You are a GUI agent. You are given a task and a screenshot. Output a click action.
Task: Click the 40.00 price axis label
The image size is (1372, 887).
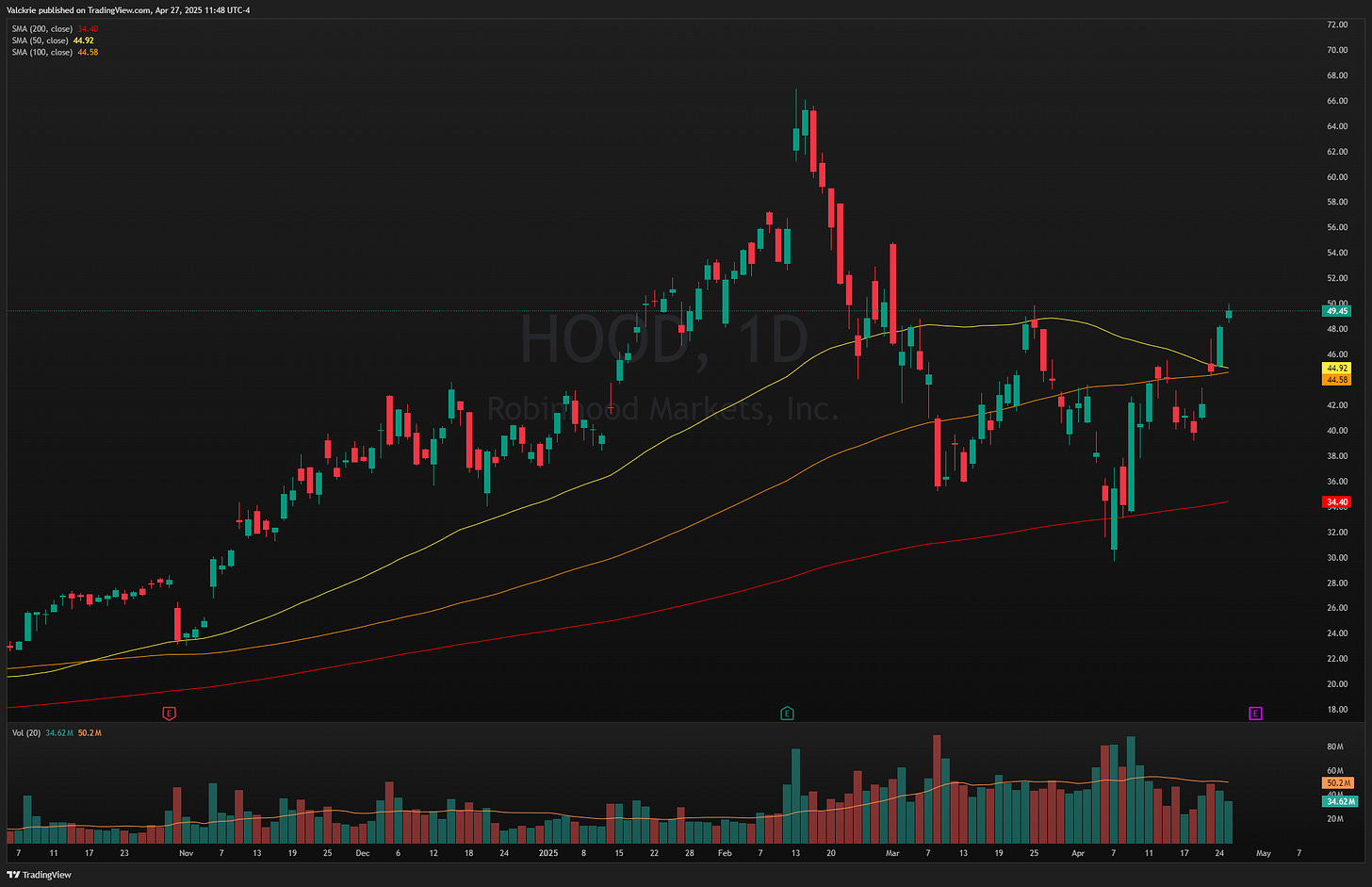tap(1337, 431)
